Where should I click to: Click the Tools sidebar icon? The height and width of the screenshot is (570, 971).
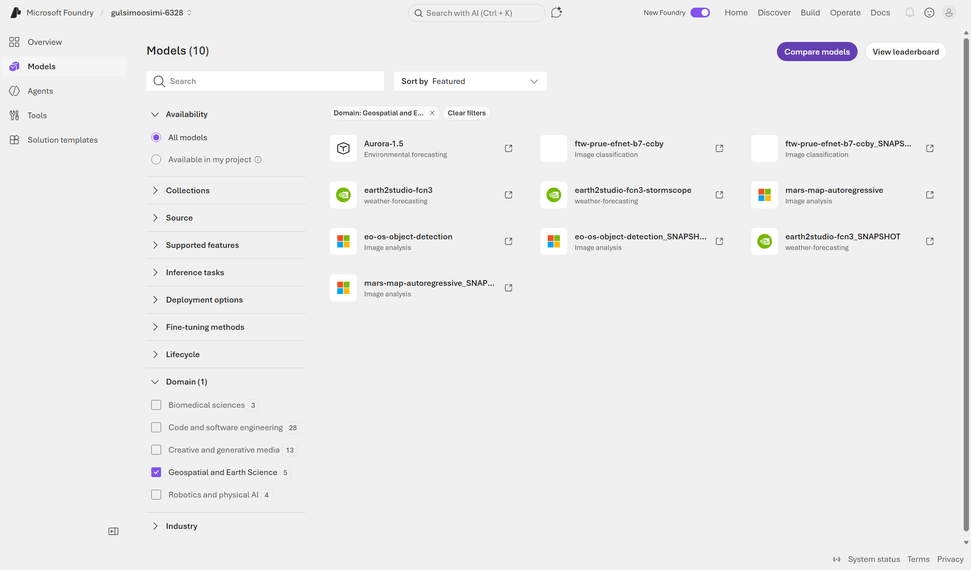click(14, 115)
